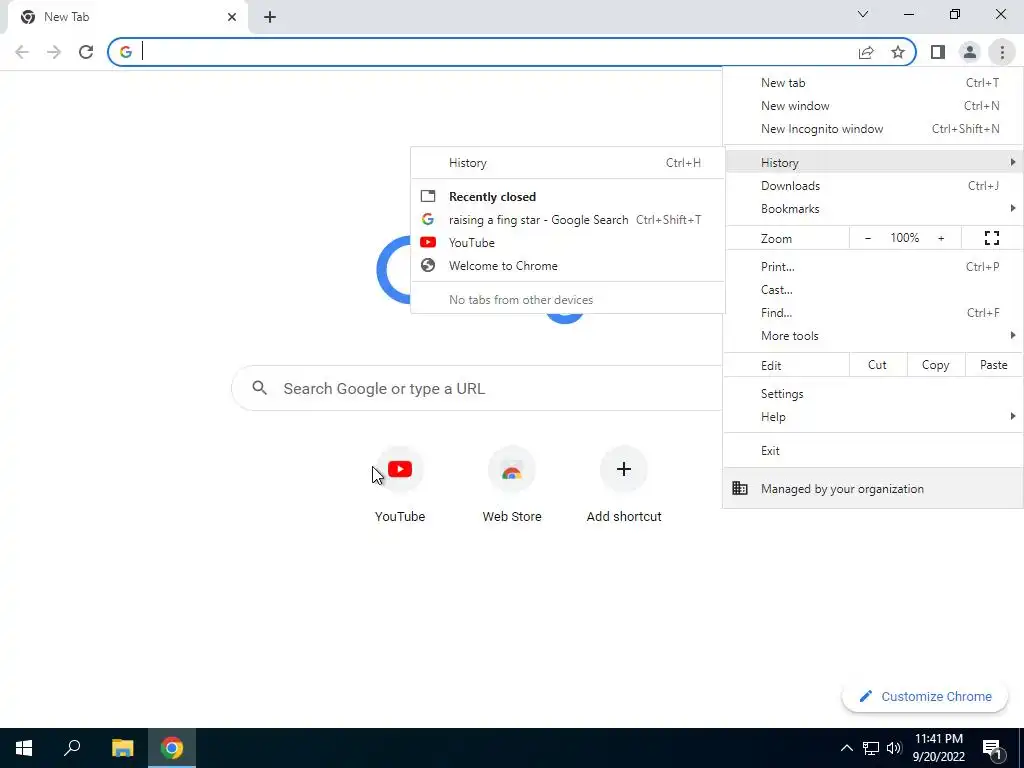Screen dimensions: 1024x768
Task: Expand the Bookmarks submenu
Action: pyautogui.click(x=873, y=208)
